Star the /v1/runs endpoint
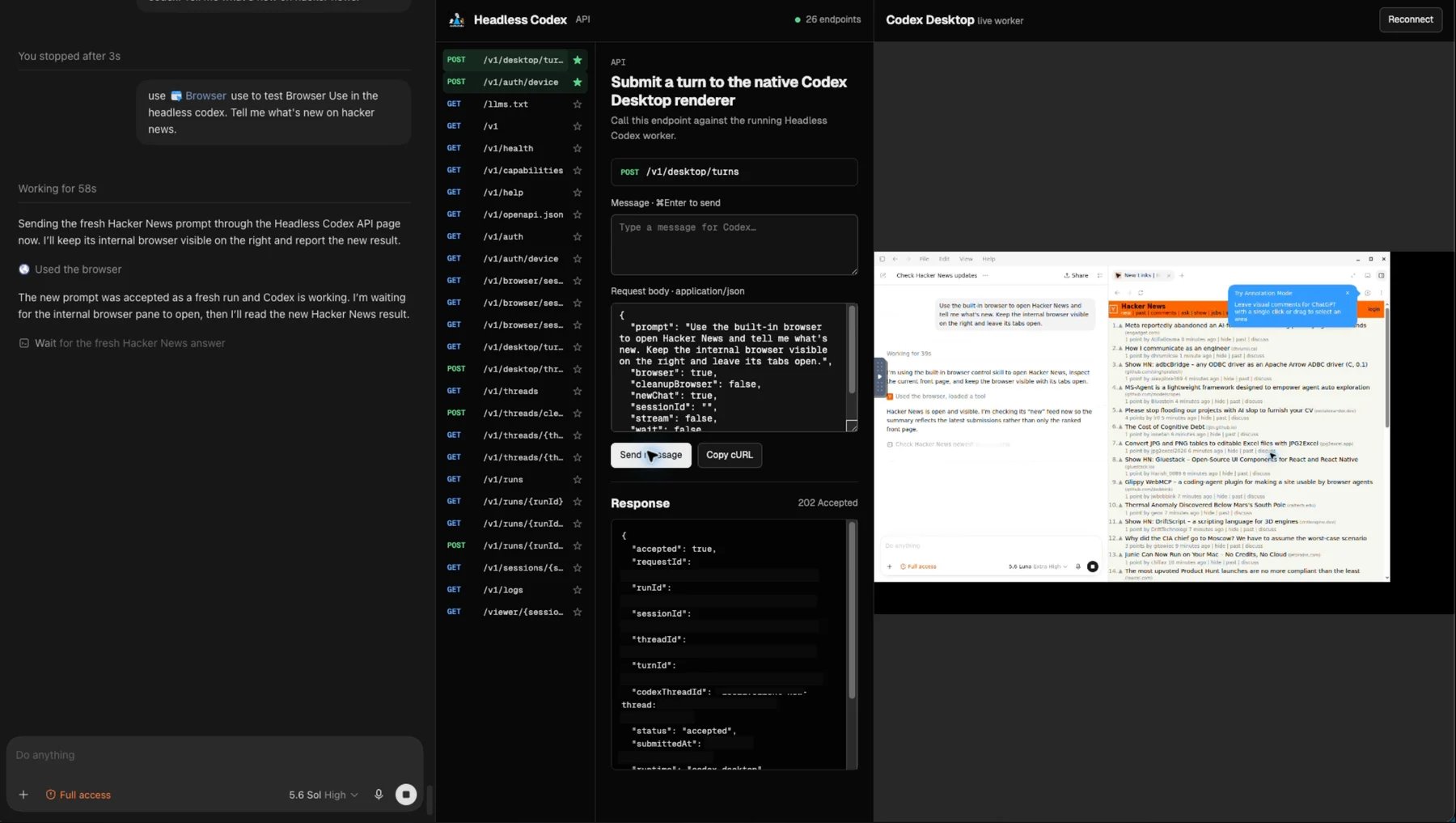 pyautogui.click(x=578, y=479)
